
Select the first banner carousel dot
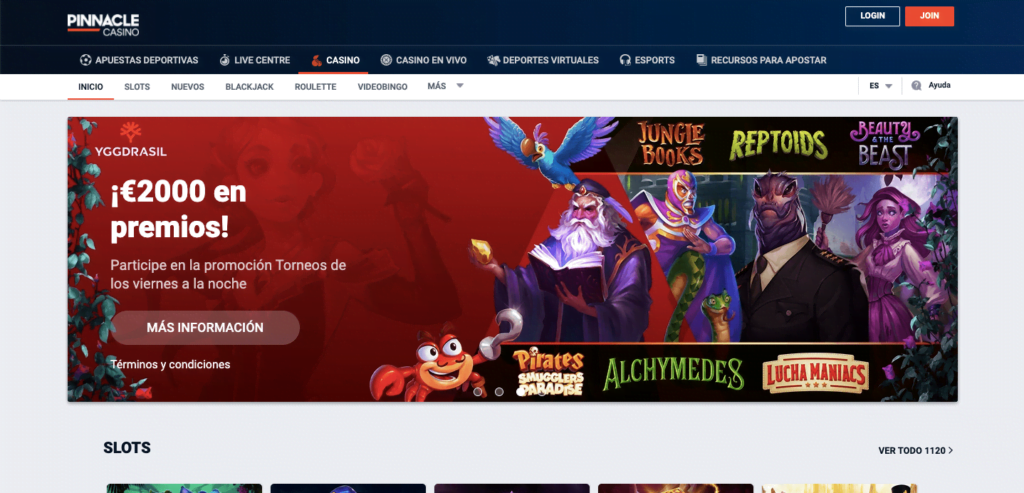click(478, 392)
